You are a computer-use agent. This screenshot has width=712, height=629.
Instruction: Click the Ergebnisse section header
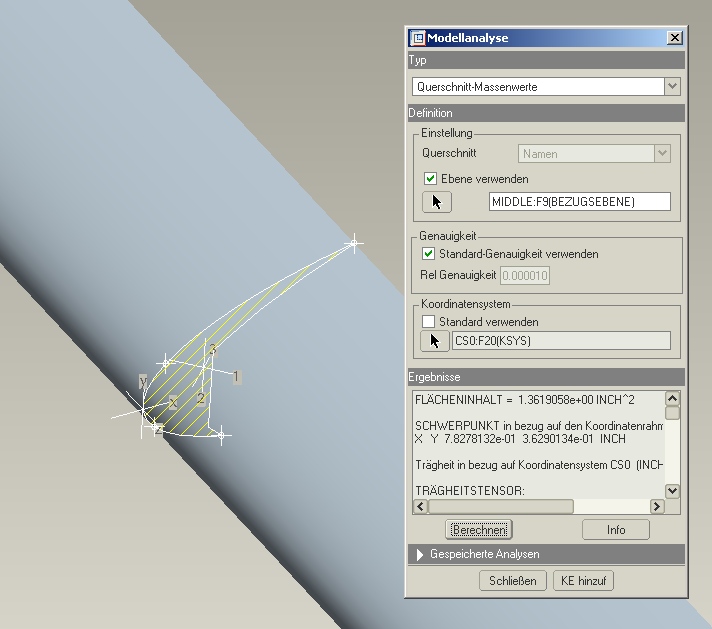[x=546, y=377]
